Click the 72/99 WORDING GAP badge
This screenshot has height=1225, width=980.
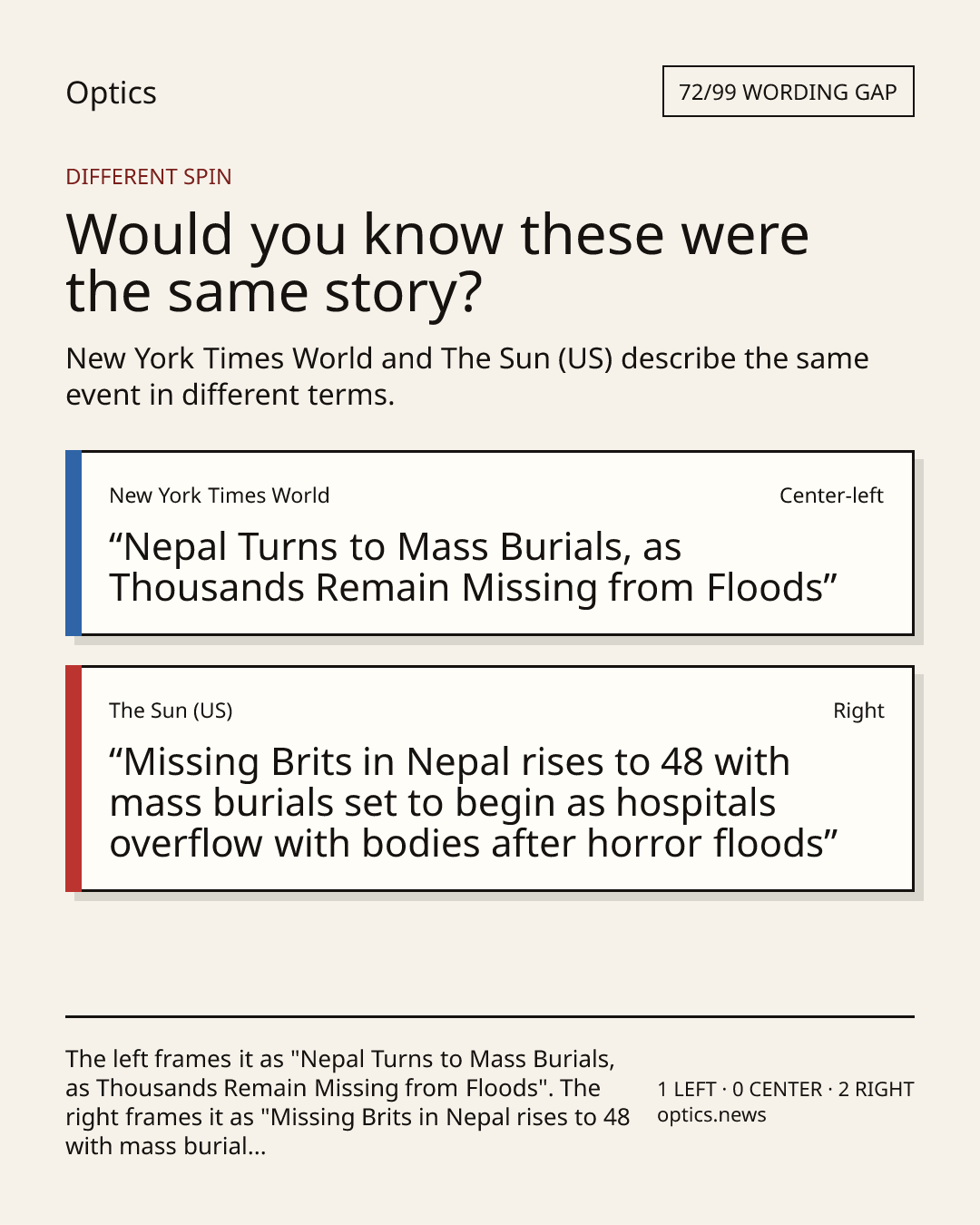[788, 92]
